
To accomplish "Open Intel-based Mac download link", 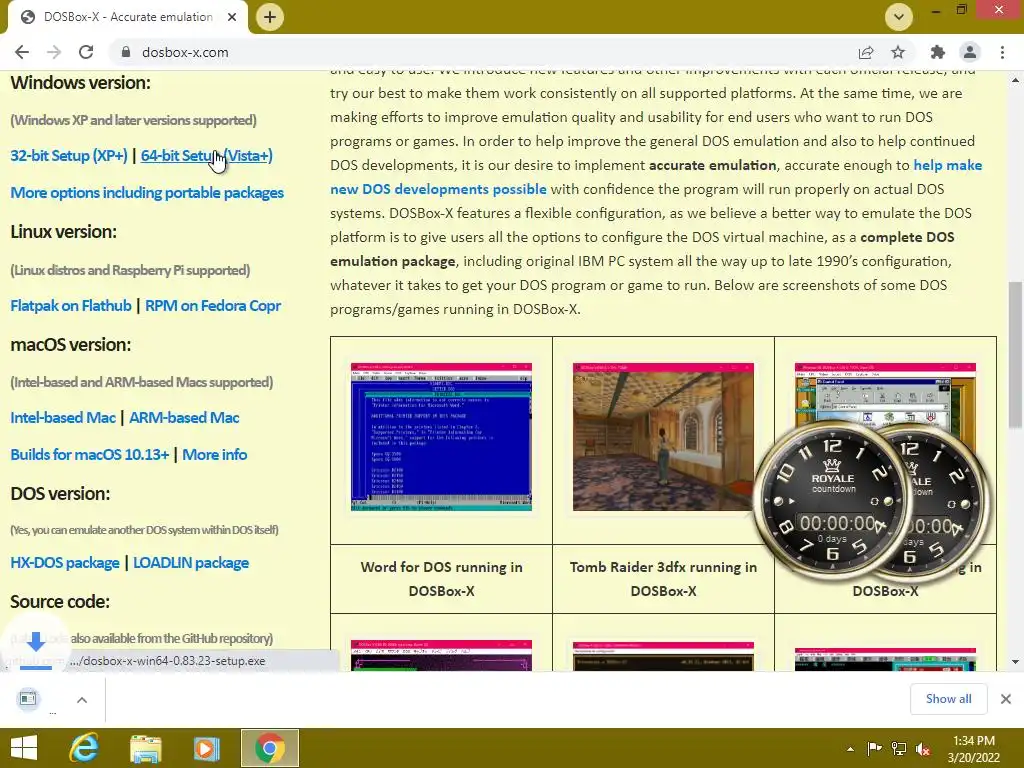I will point(63,417).
